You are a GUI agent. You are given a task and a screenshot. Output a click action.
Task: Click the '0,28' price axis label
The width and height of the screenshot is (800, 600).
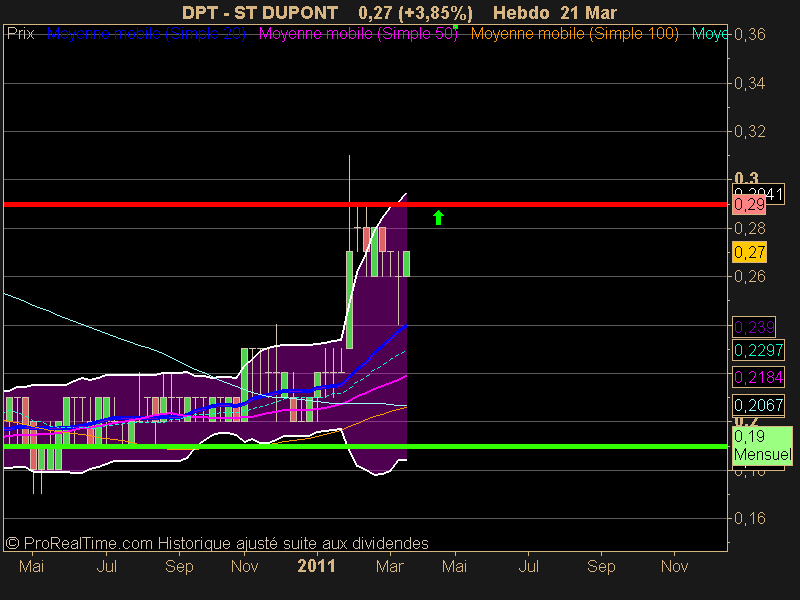coord(749,228)
